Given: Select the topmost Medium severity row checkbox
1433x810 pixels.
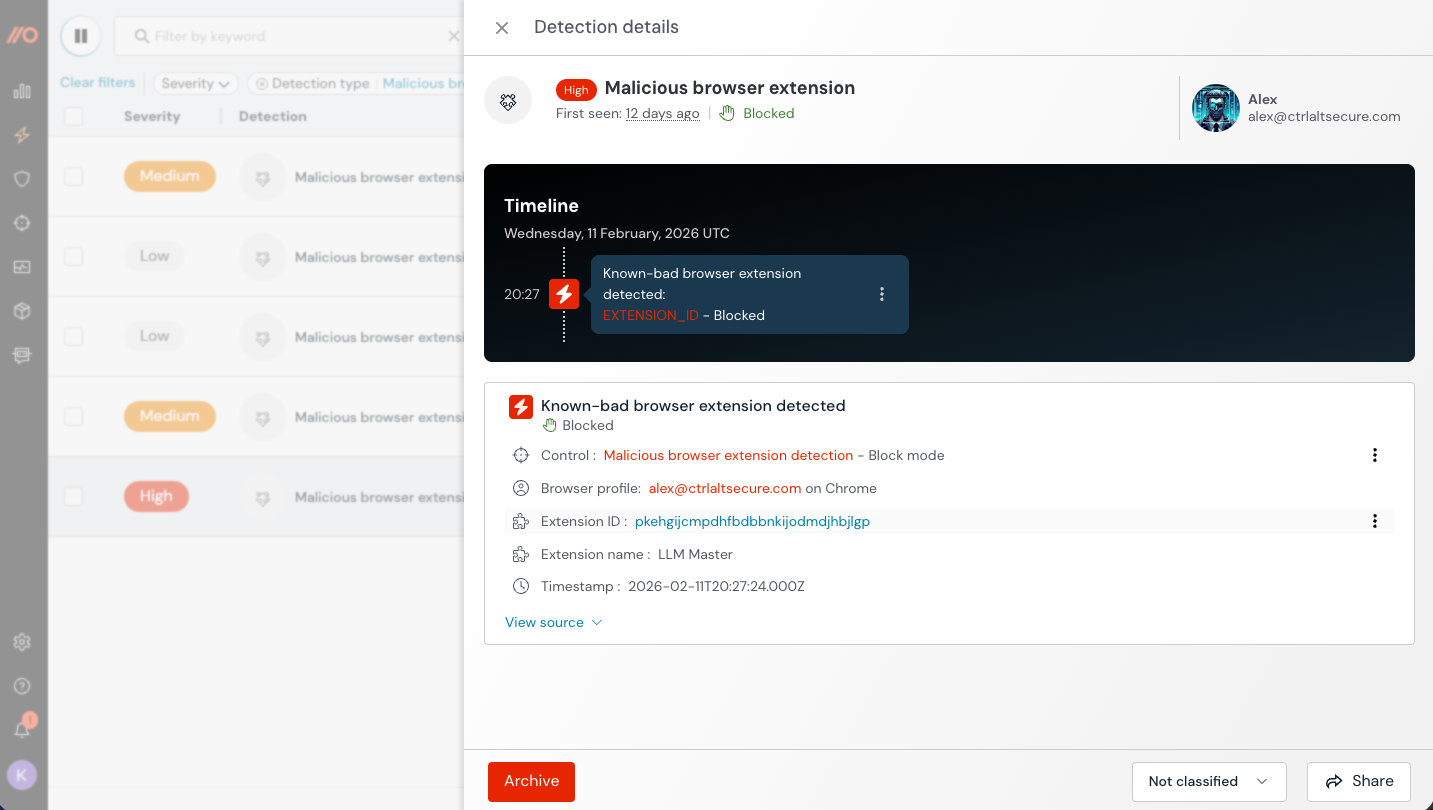Looking at the screenshot, I should [72, 176].
